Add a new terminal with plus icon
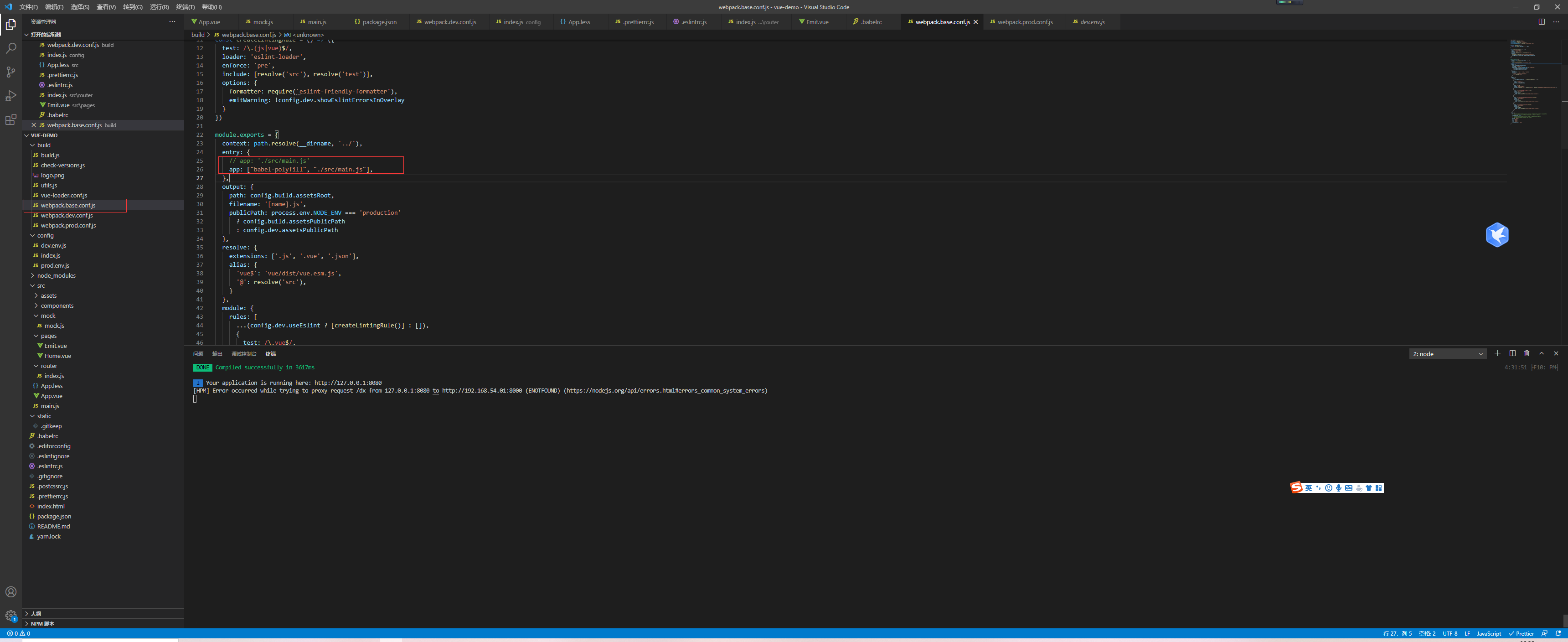The height and width of the screenshot is (642, 1568). point(1497,353)
